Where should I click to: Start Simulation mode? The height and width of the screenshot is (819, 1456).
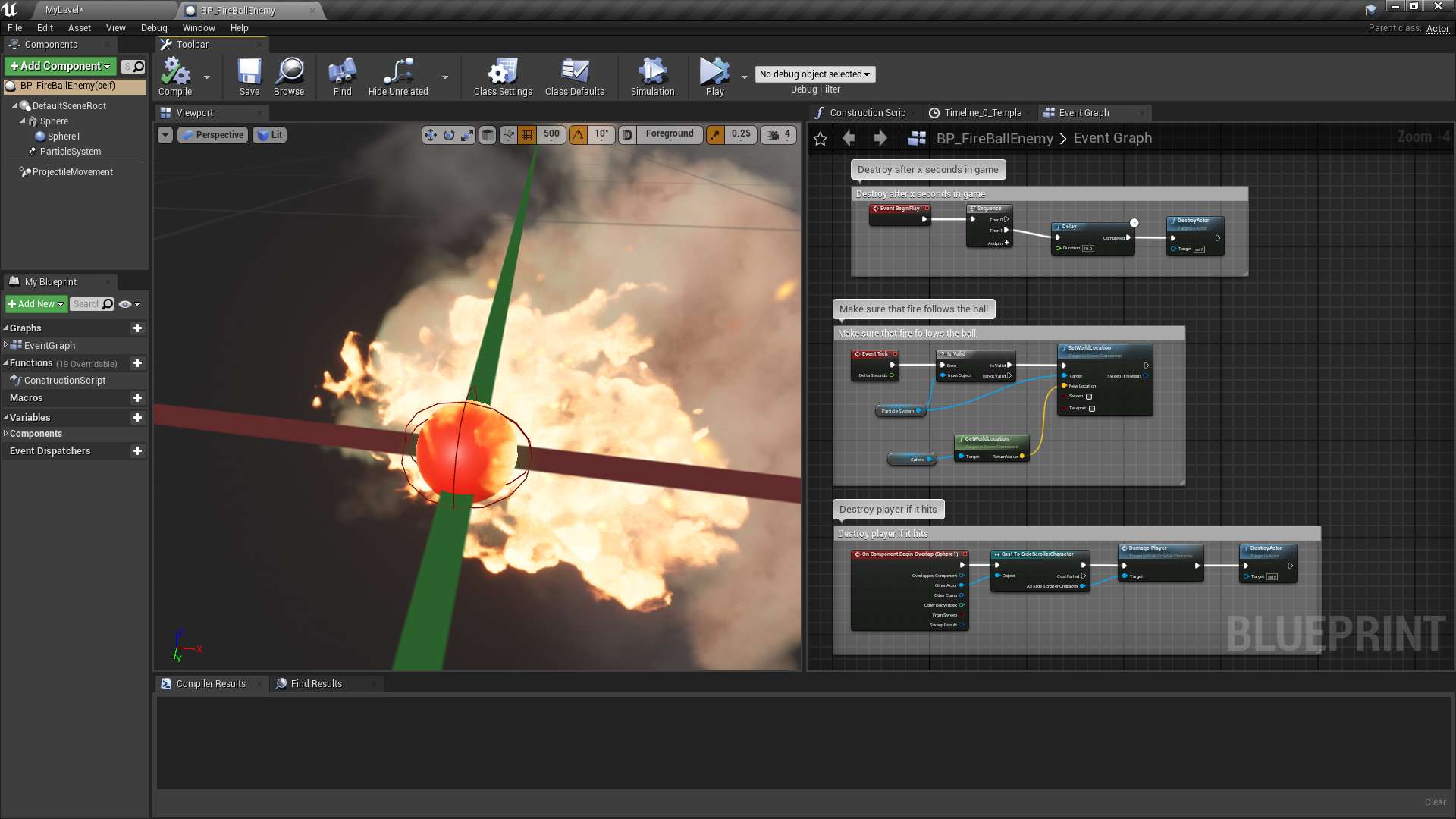click(651, 75)
